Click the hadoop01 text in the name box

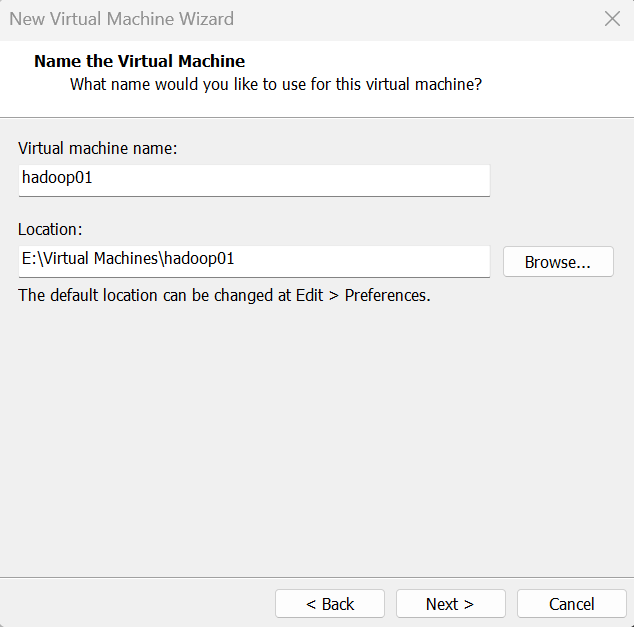point(57,177)
